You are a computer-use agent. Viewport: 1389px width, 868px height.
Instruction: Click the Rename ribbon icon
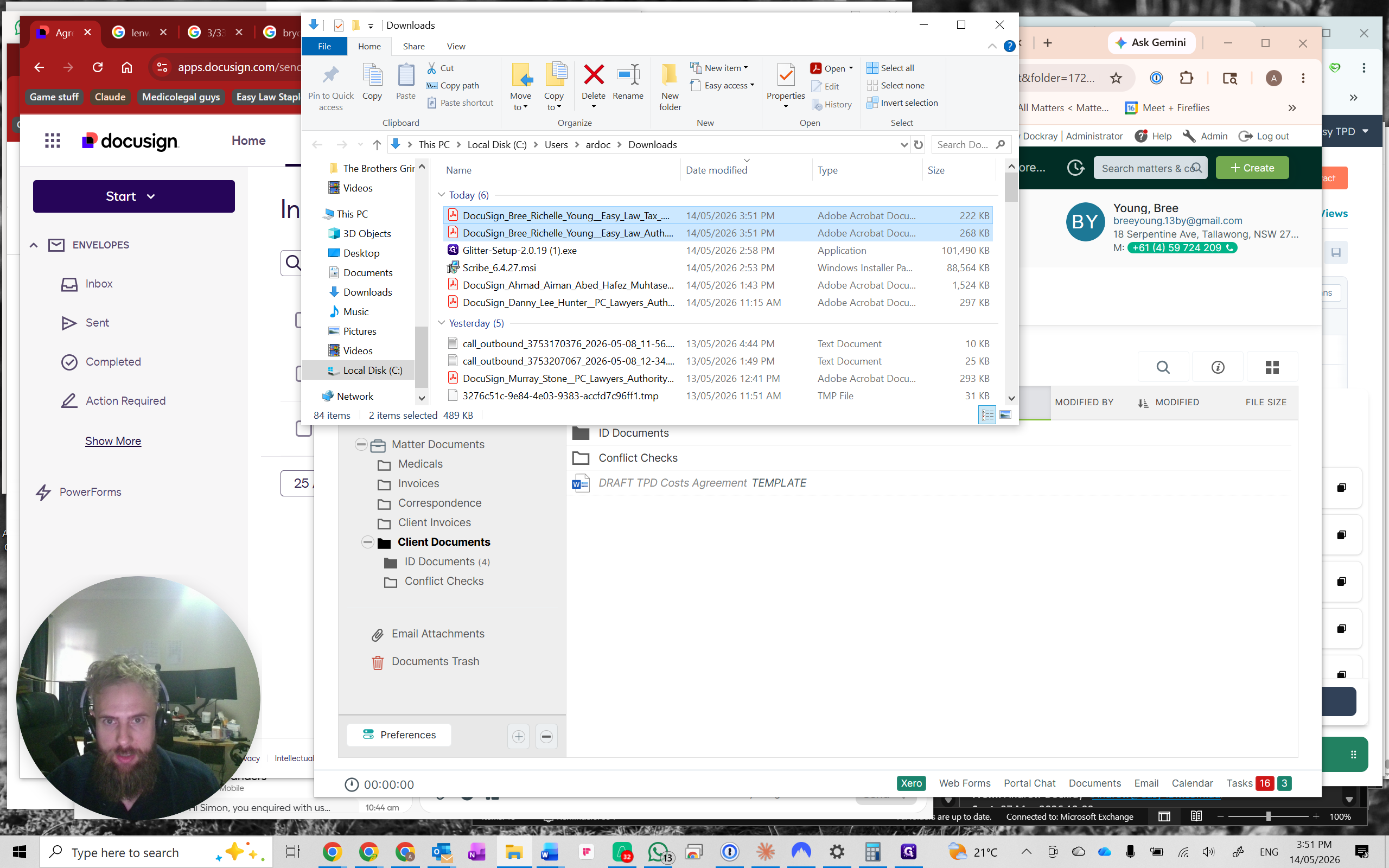[628, 81]
